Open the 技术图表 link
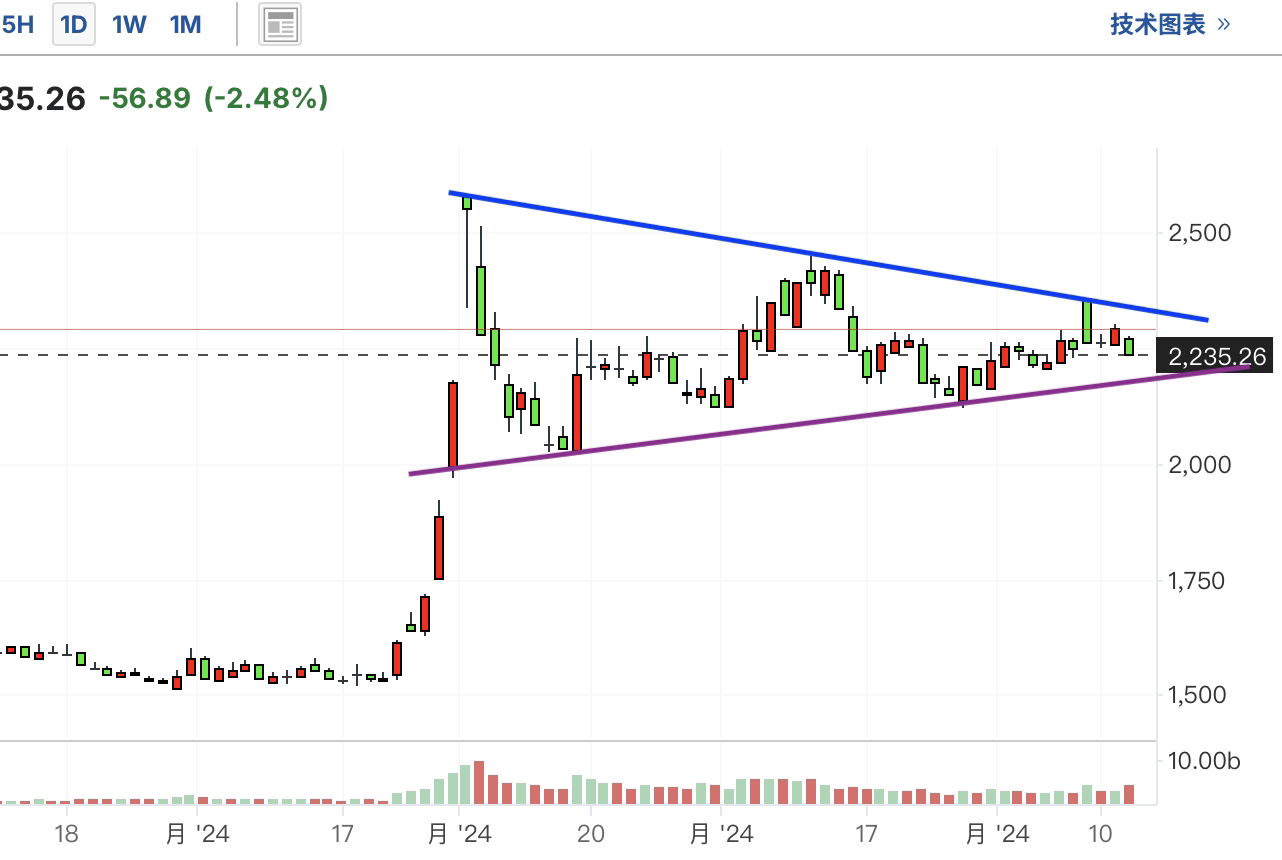1282x860 pixels. [x=1171, y=25]
